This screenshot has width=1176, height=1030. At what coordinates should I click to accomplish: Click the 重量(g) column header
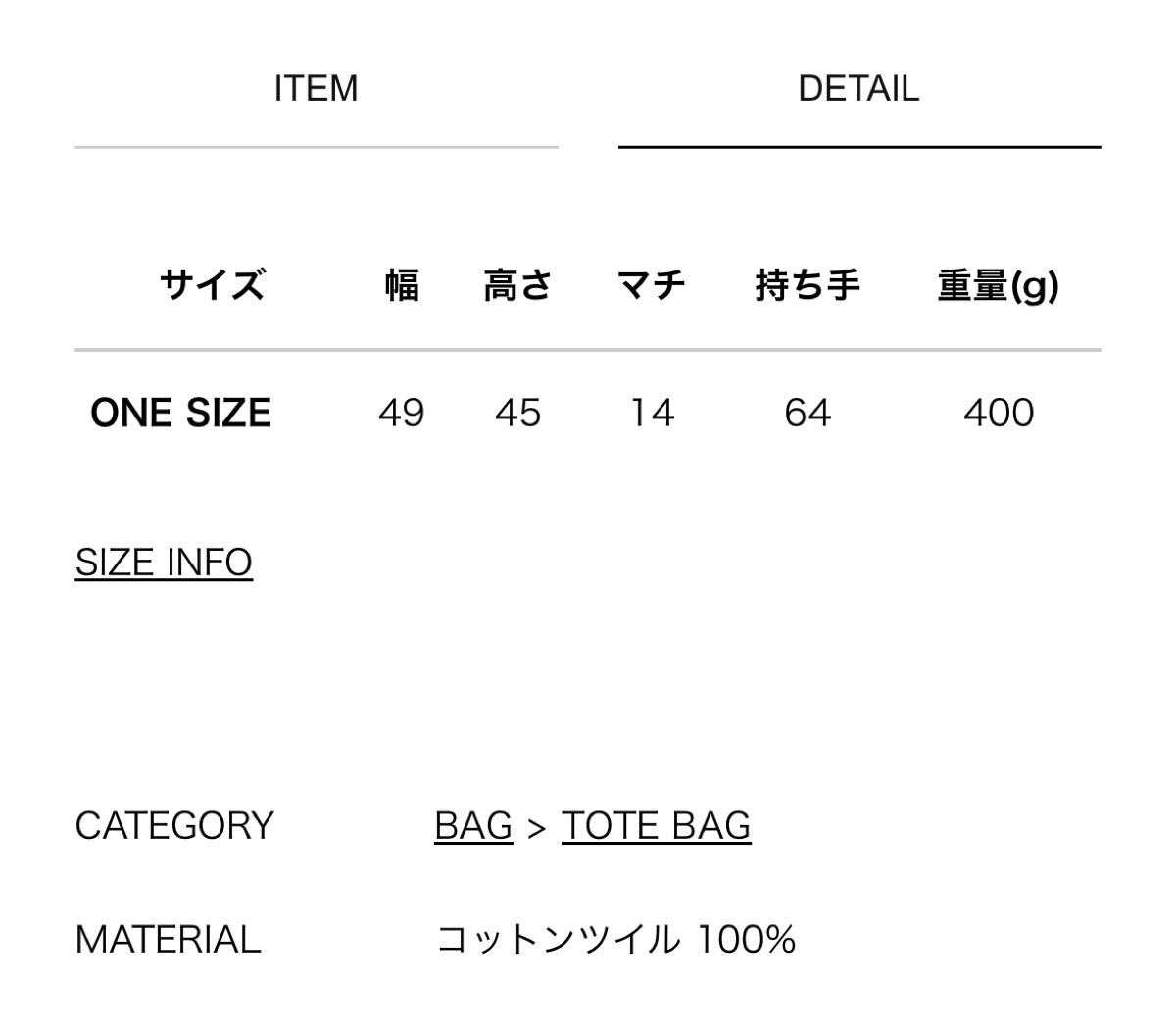(998, 285)
